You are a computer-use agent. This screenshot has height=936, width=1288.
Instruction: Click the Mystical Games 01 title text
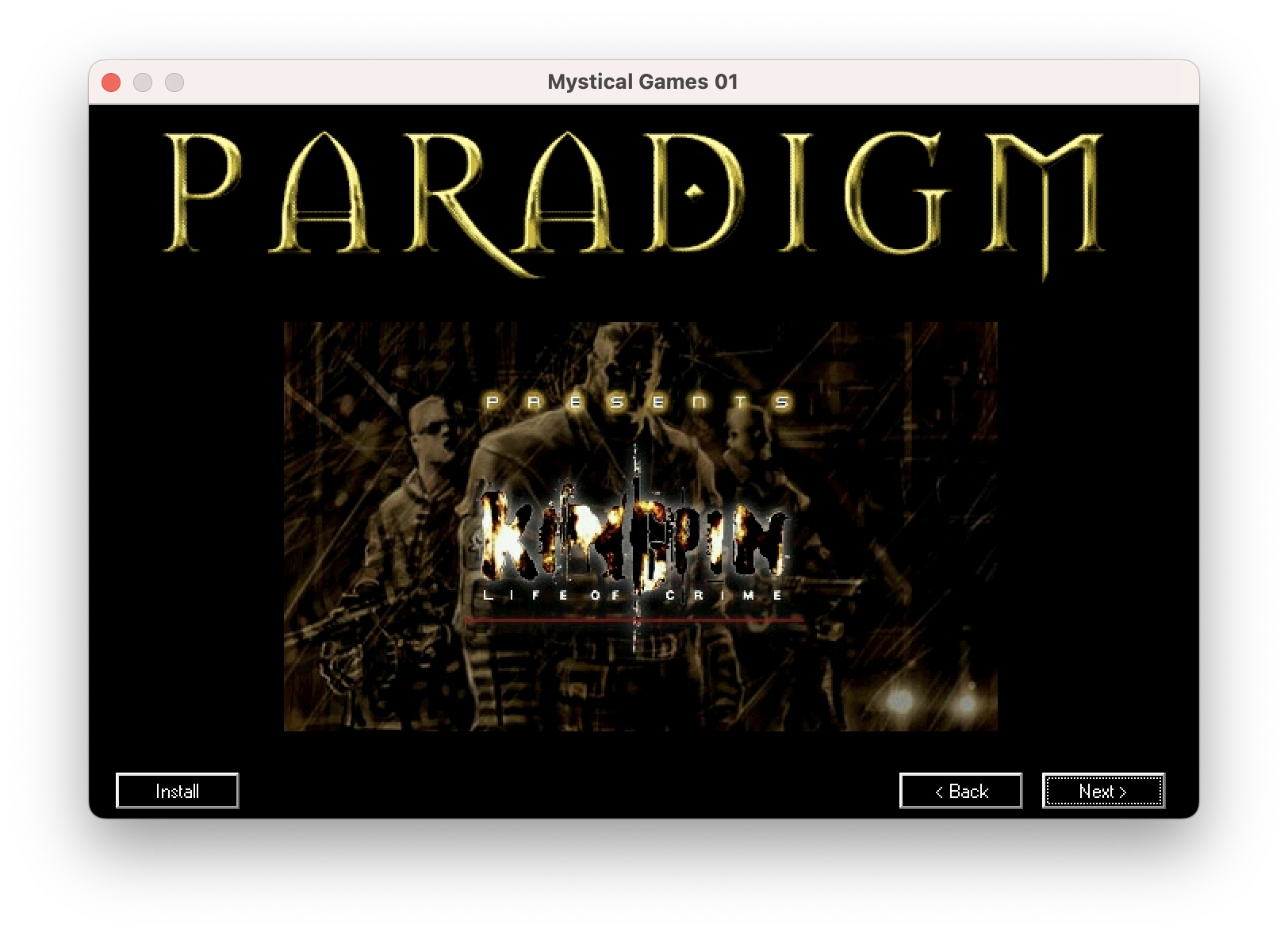pos(643,82)
